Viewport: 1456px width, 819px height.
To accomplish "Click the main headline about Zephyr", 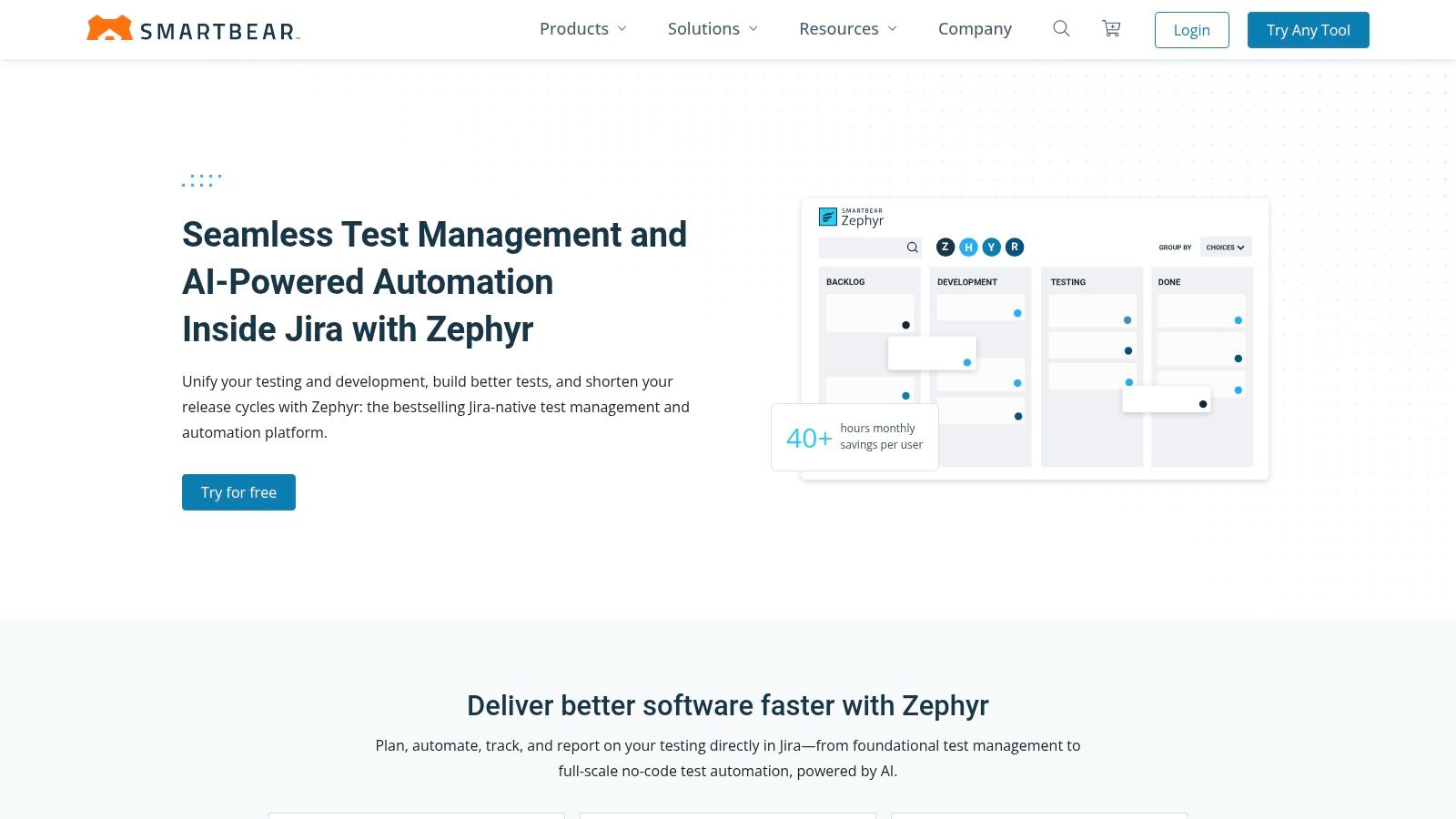I will (x=435, y=282).
